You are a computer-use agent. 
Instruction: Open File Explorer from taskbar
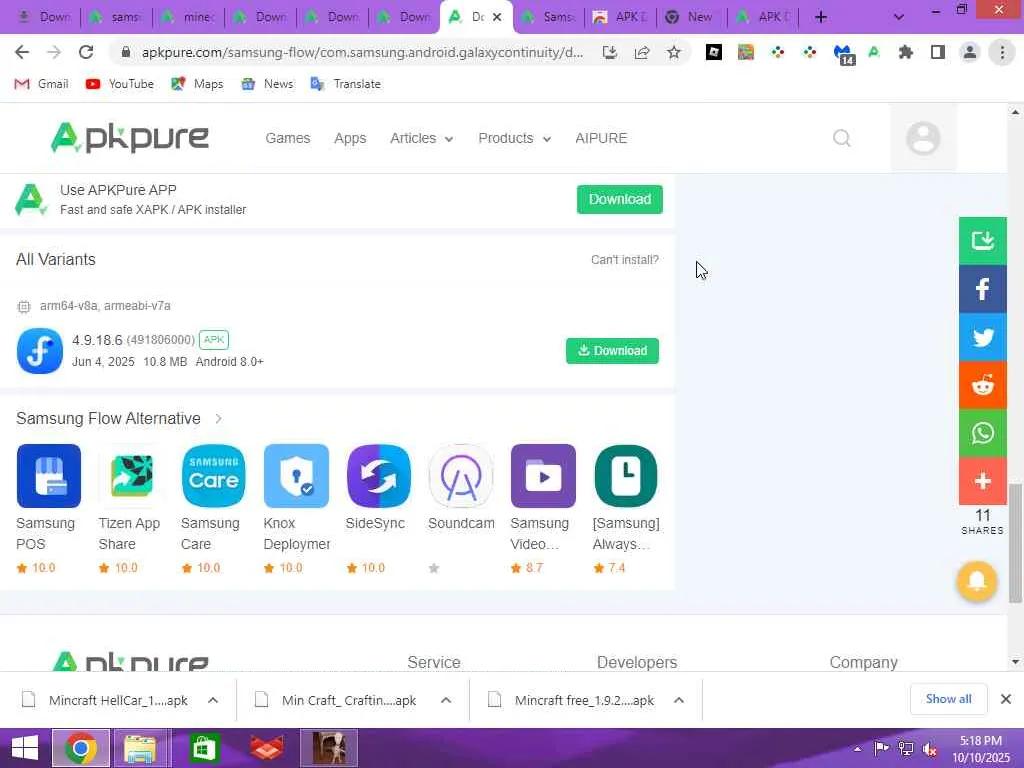[140, 748]
